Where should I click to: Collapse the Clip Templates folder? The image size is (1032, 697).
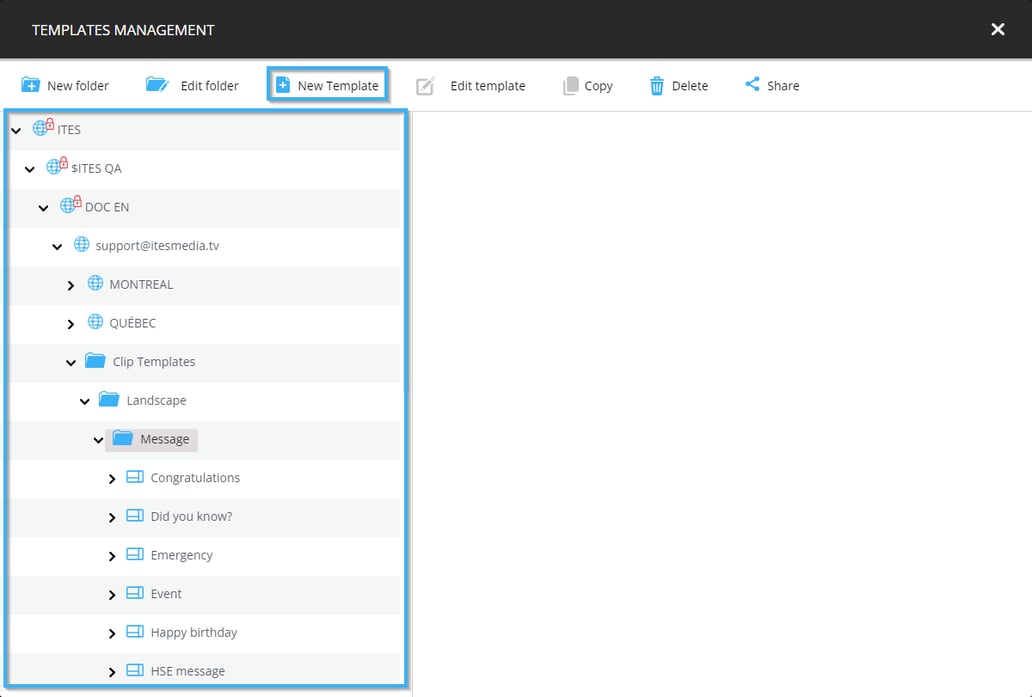pyautogui.click(x=71, y=363)
